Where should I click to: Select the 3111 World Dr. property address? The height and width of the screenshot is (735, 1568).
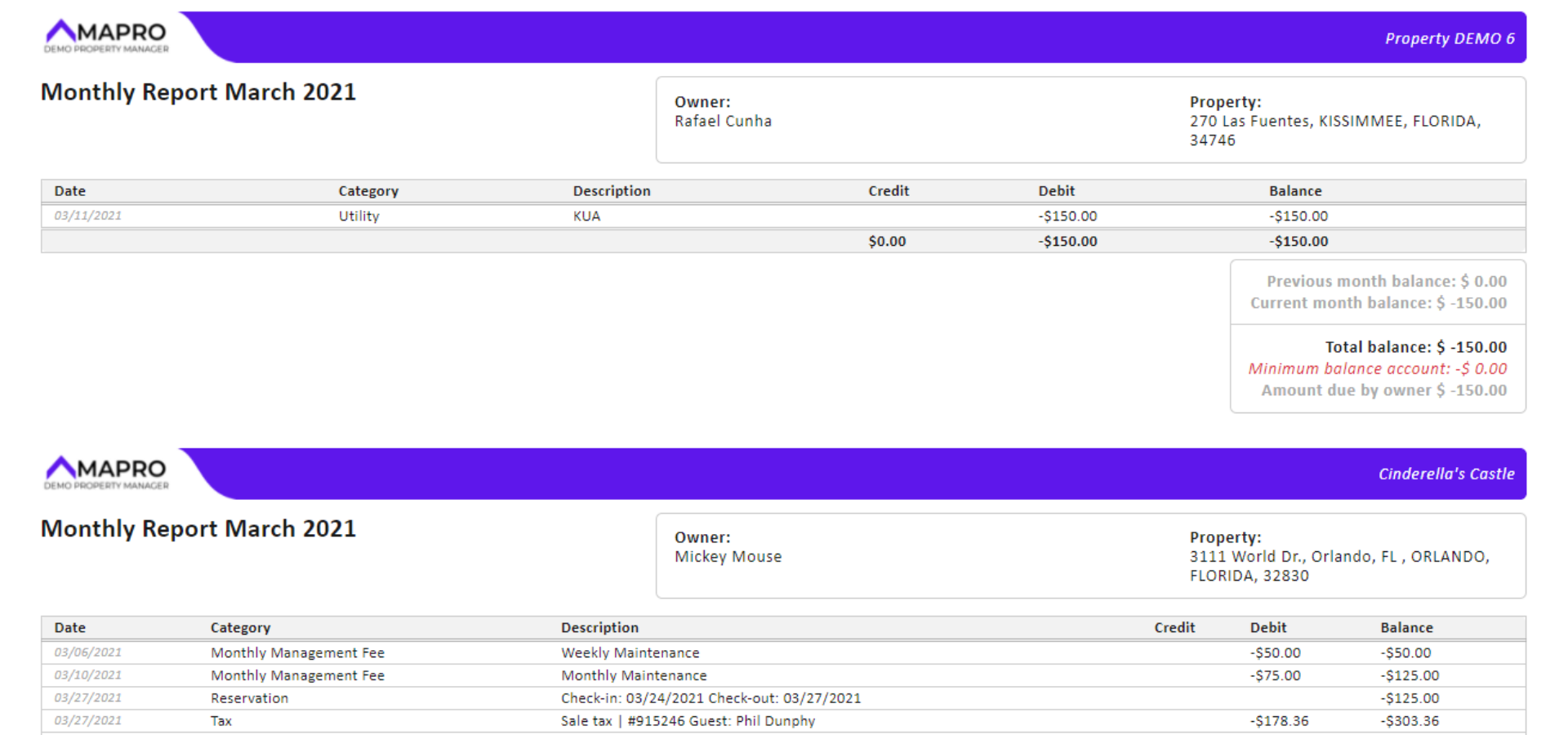pos(1339,566)
